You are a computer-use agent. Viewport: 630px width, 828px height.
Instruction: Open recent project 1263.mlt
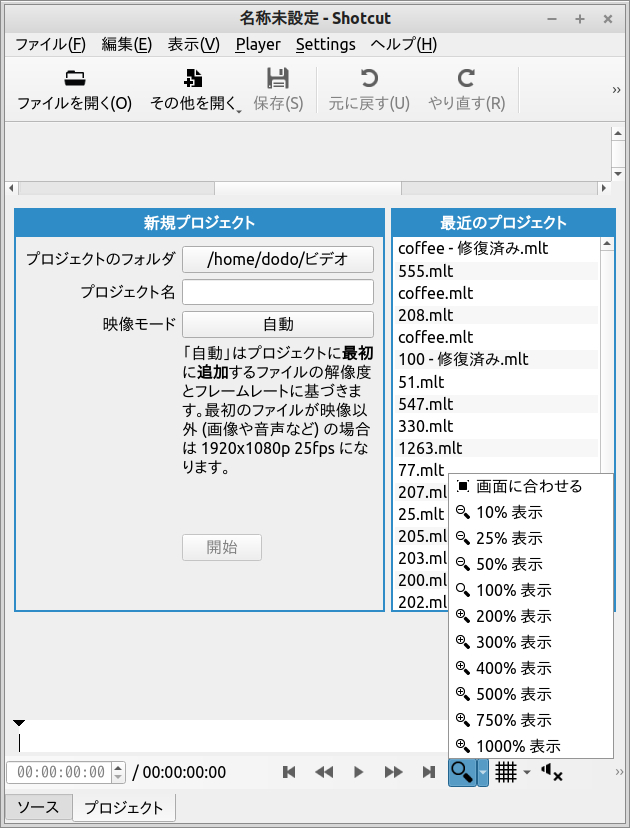(495, 448)
